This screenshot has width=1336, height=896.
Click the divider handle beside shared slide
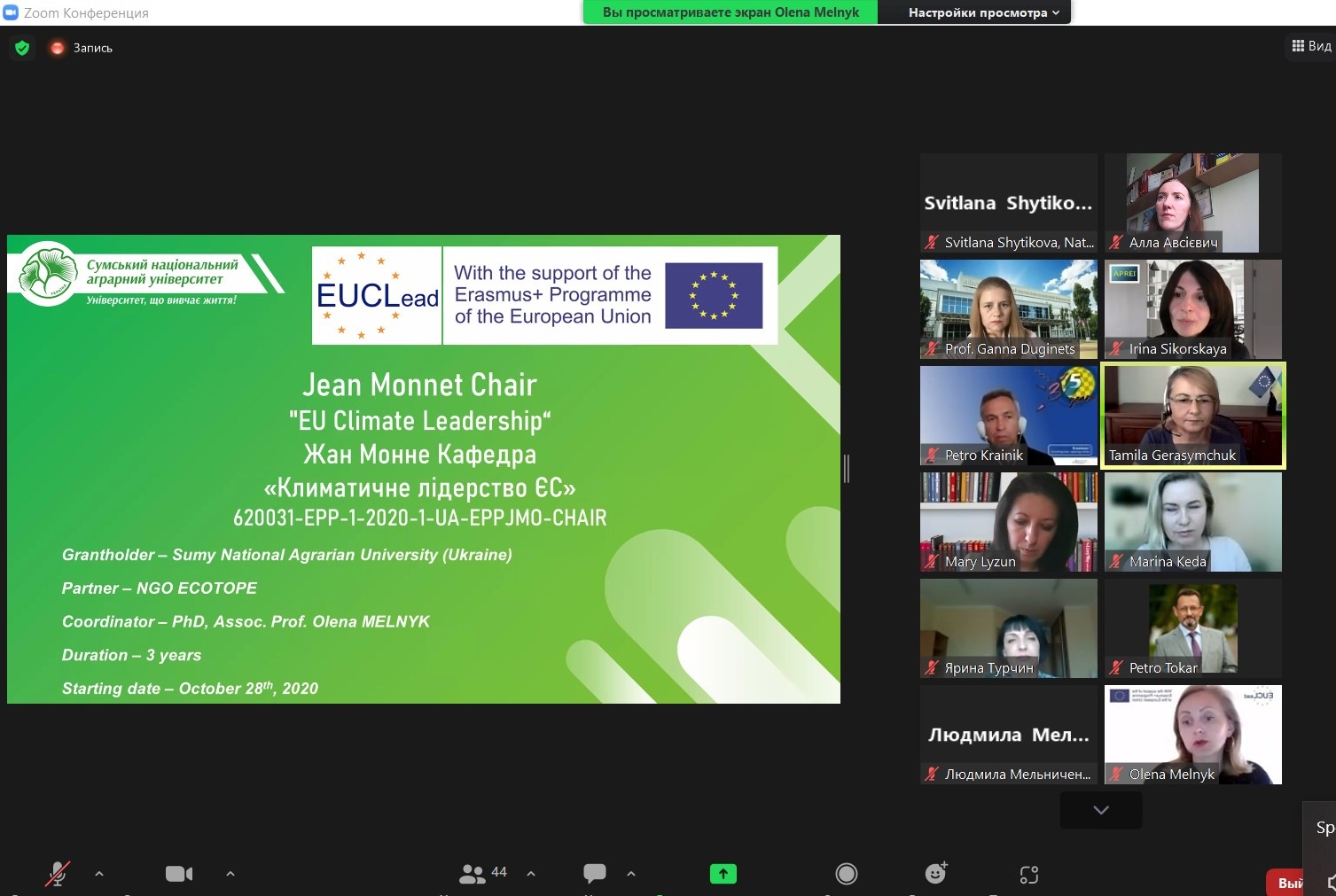[x=847, y=469]
